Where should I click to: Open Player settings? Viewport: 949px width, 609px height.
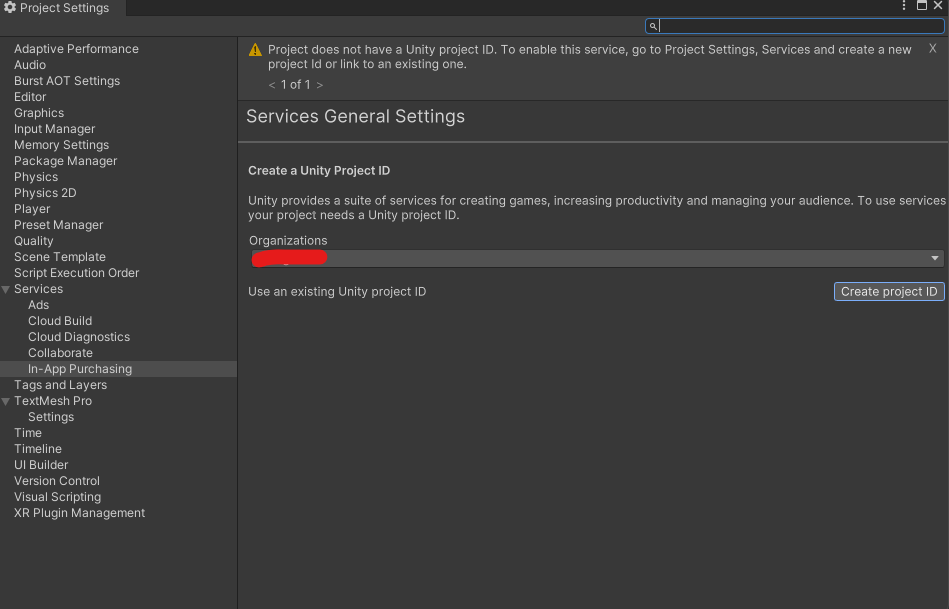(32, 209)
